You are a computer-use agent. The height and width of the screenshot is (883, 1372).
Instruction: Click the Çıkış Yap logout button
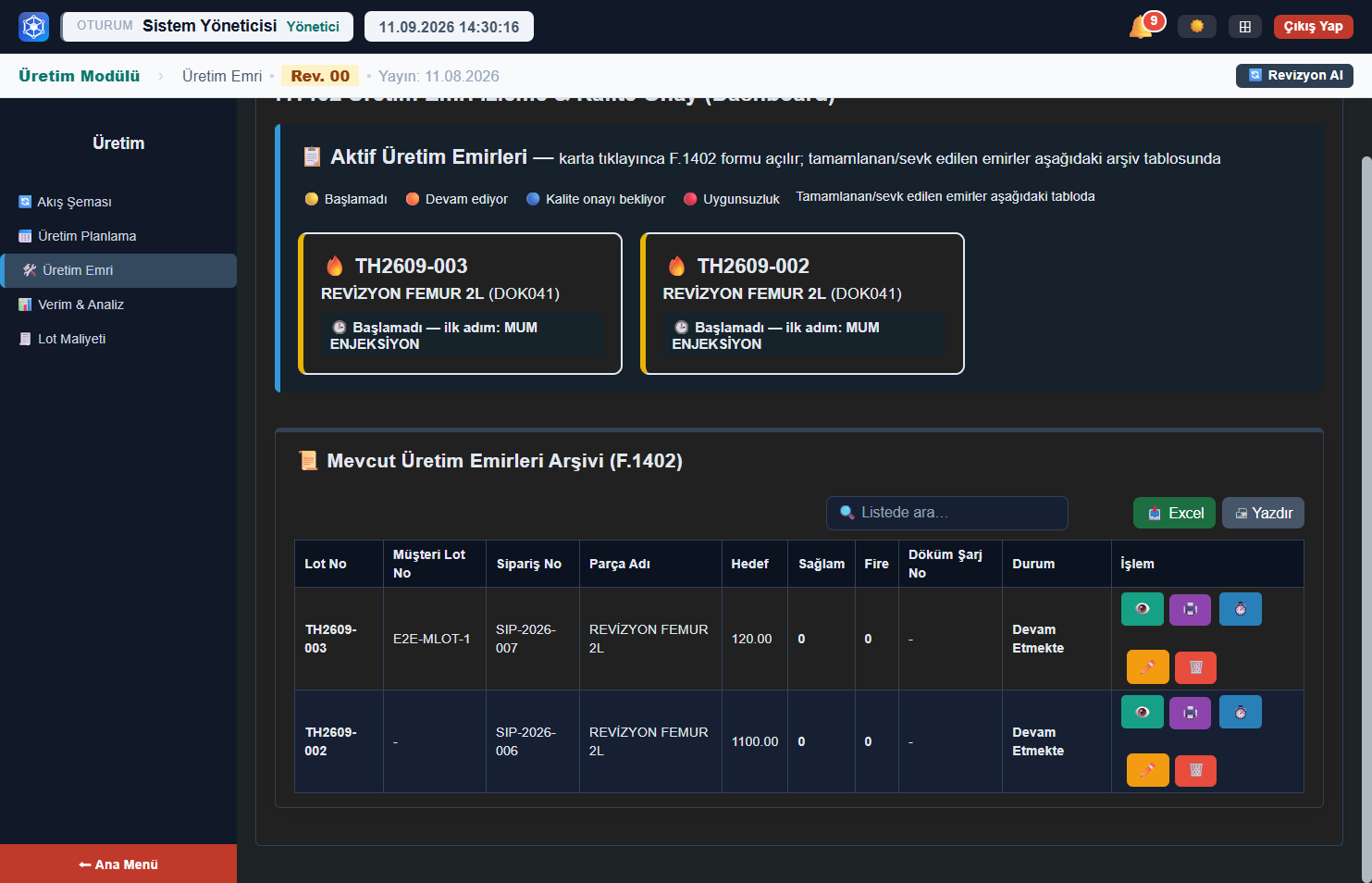click(x=1313, y=26)
